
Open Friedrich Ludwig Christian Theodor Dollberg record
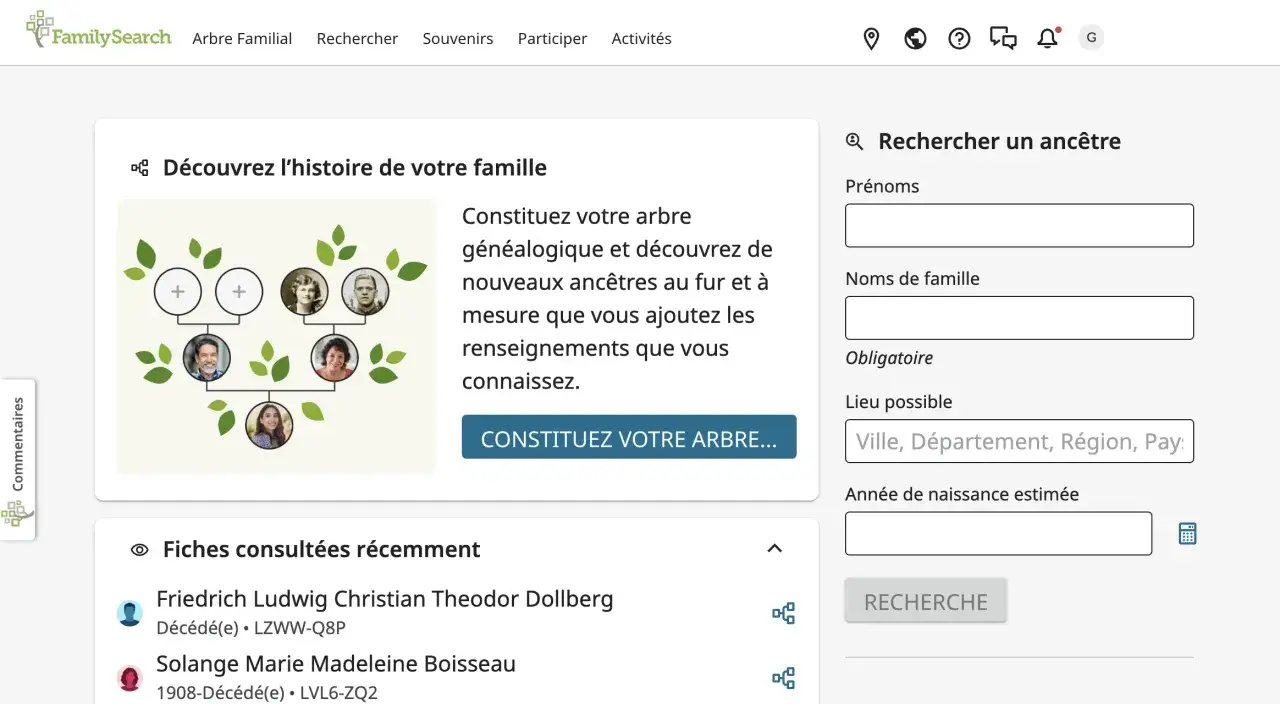tap(385, 599)
